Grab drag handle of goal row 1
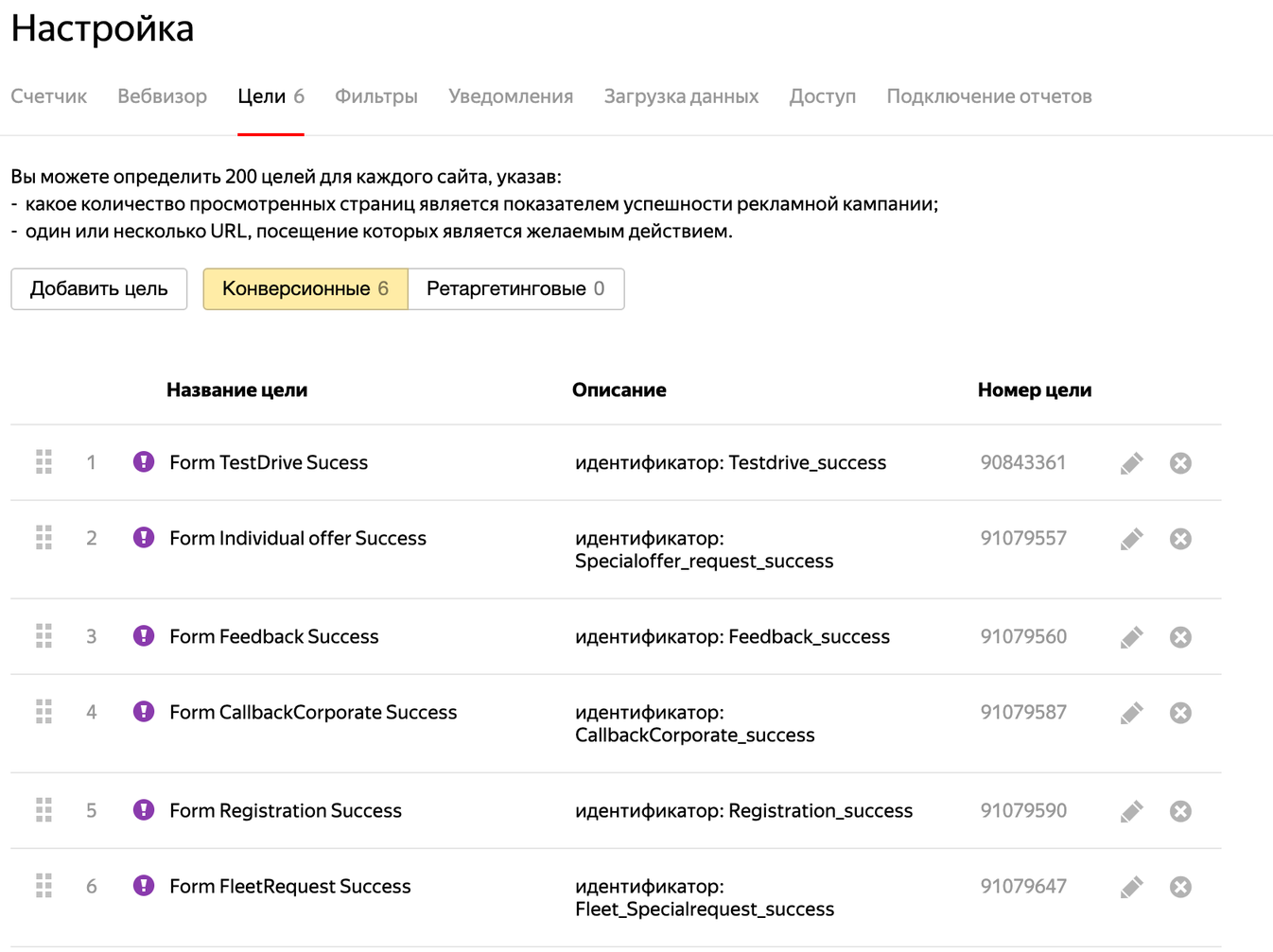 [x=44, y=461]
